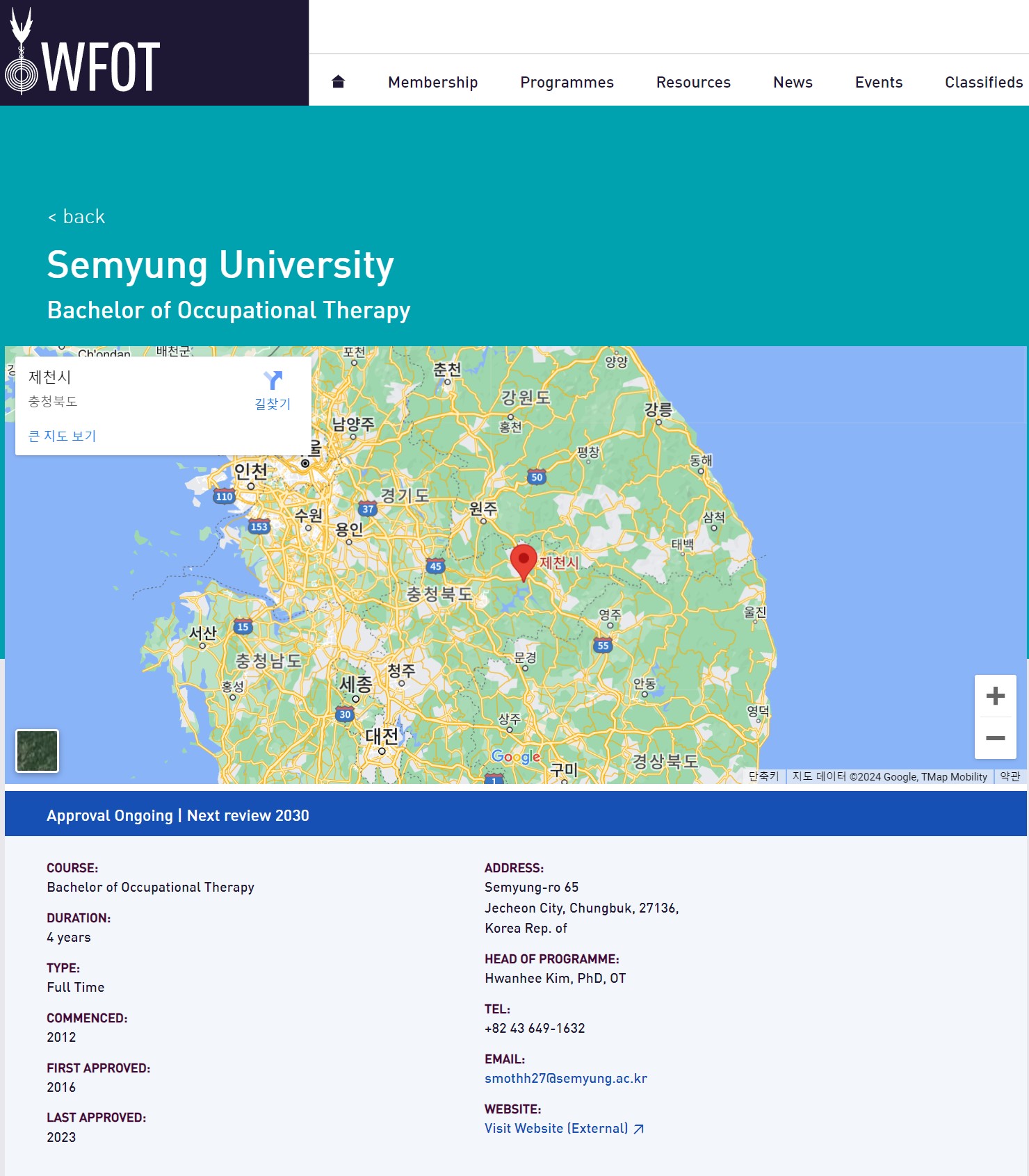Click the 원주 city label on map
The height and width of the screenshot is (1176, 1029).
point(483,509)
